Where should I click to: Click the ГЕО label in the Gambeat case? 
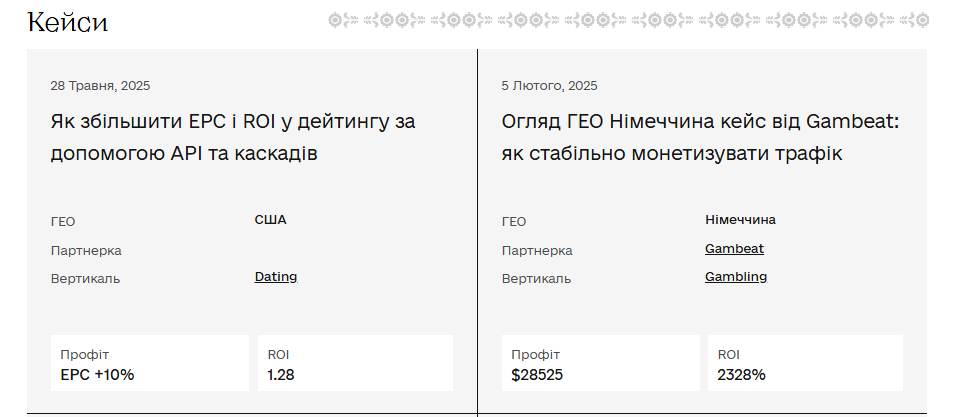513,222
